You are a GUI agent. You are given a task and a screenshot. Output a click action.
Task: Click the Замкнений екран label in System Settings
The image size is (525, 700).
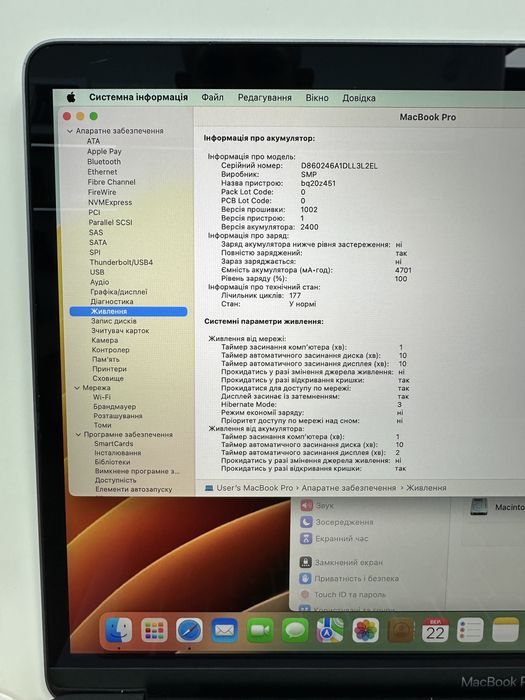tap(349, 562)
